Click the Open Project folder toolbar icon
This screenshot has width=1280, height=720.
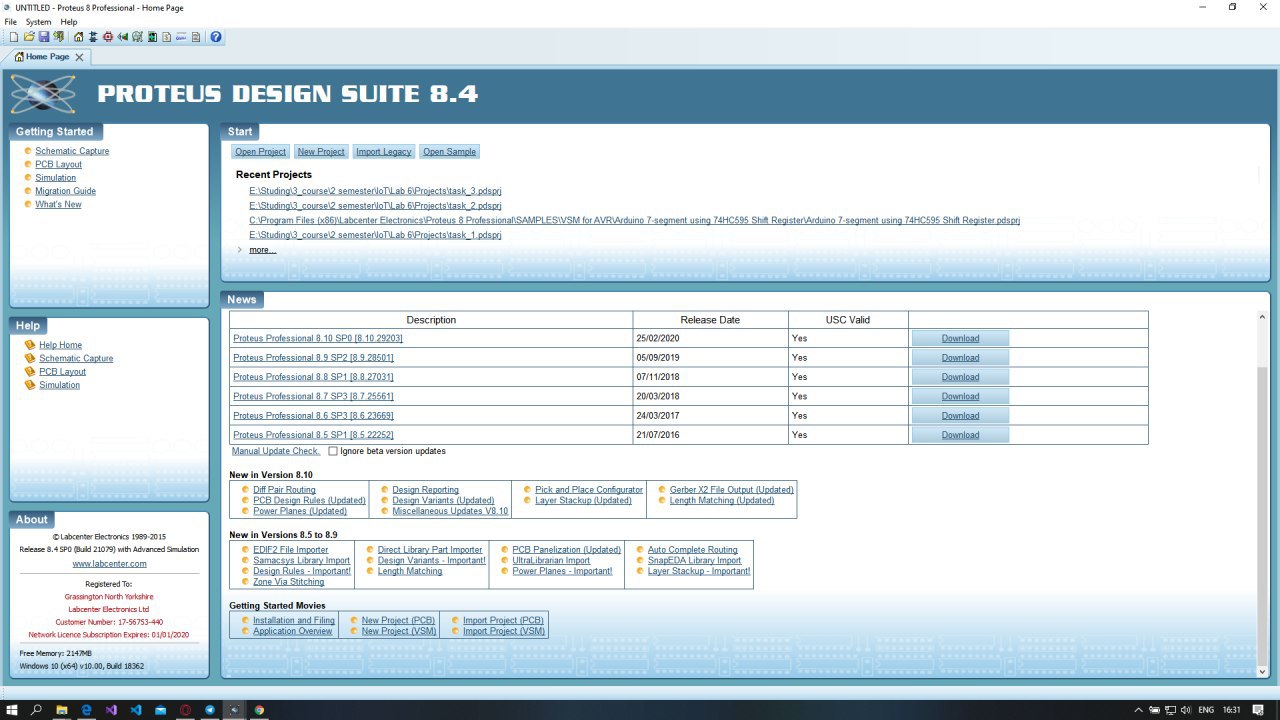point(29,37)
